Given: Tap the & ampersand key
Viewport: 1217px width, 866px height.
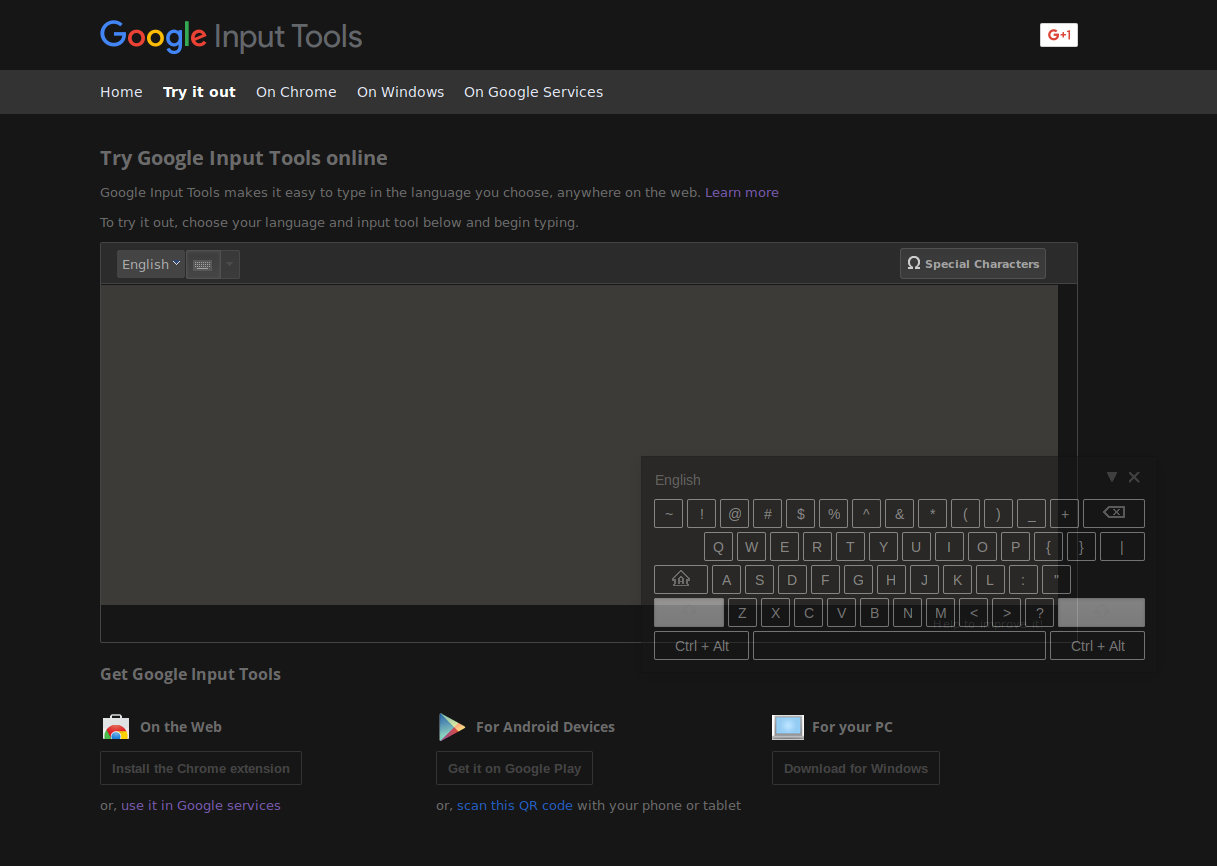Looking at the screenshot, I should pyautogui.click(x=899, y=513).
